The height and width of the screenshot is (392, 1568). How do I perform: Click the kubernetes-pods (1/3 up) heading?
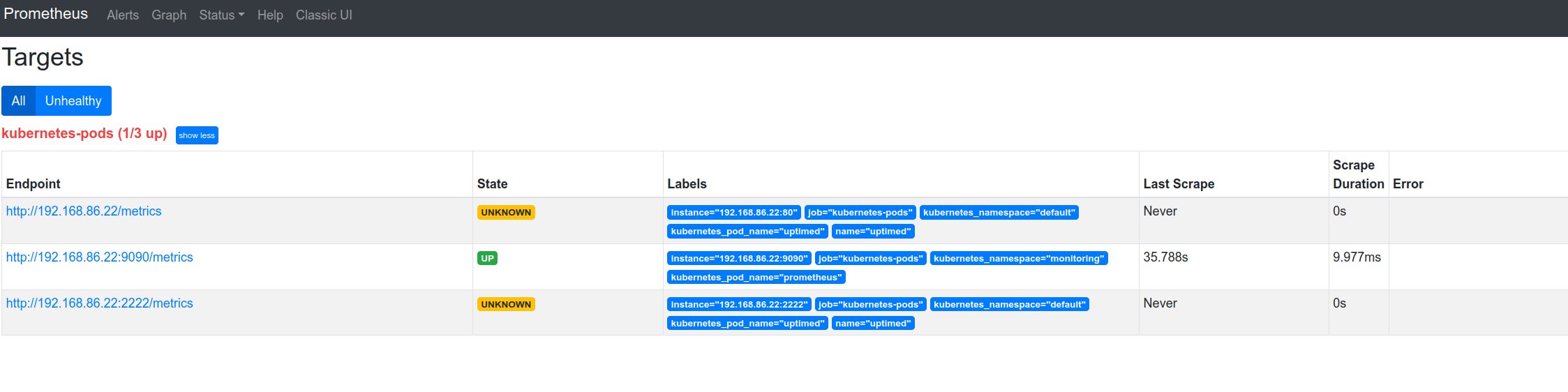(84, 133)
